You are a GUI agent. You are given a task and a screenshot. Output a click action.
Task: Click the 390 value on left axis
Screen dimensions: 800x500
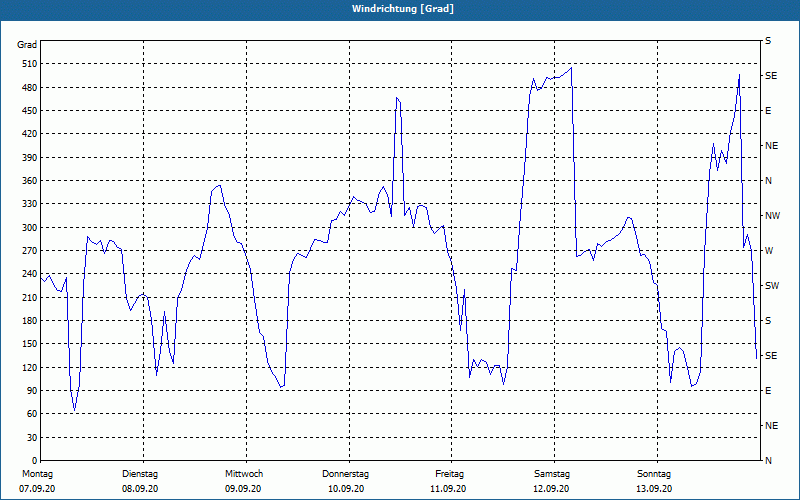30,158
